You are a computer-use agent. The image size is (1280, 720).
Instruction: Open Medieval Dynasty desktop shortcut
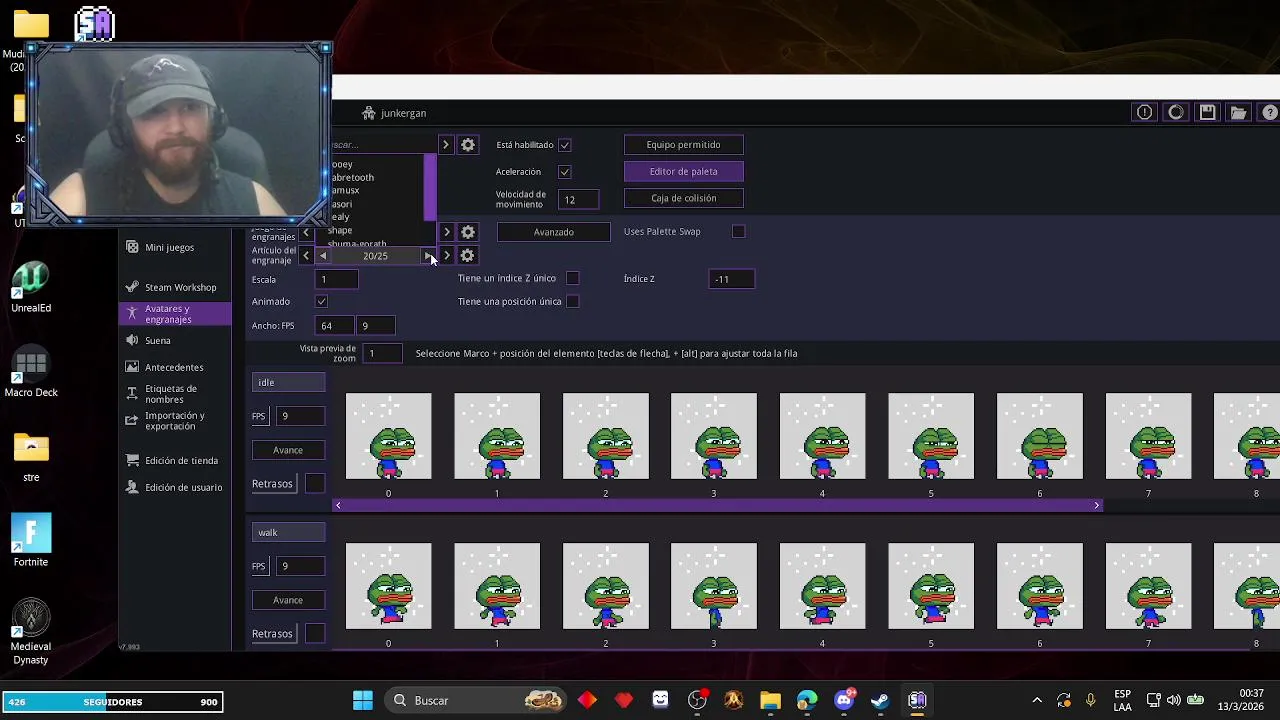(x=31, y=632)
